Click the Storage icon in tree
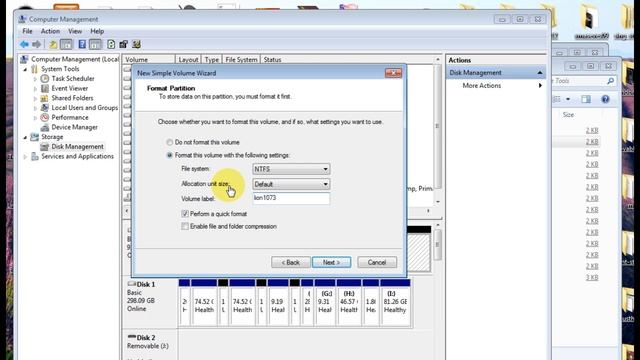The height and width of the screenshot is (360, 640). click(35, 137)
